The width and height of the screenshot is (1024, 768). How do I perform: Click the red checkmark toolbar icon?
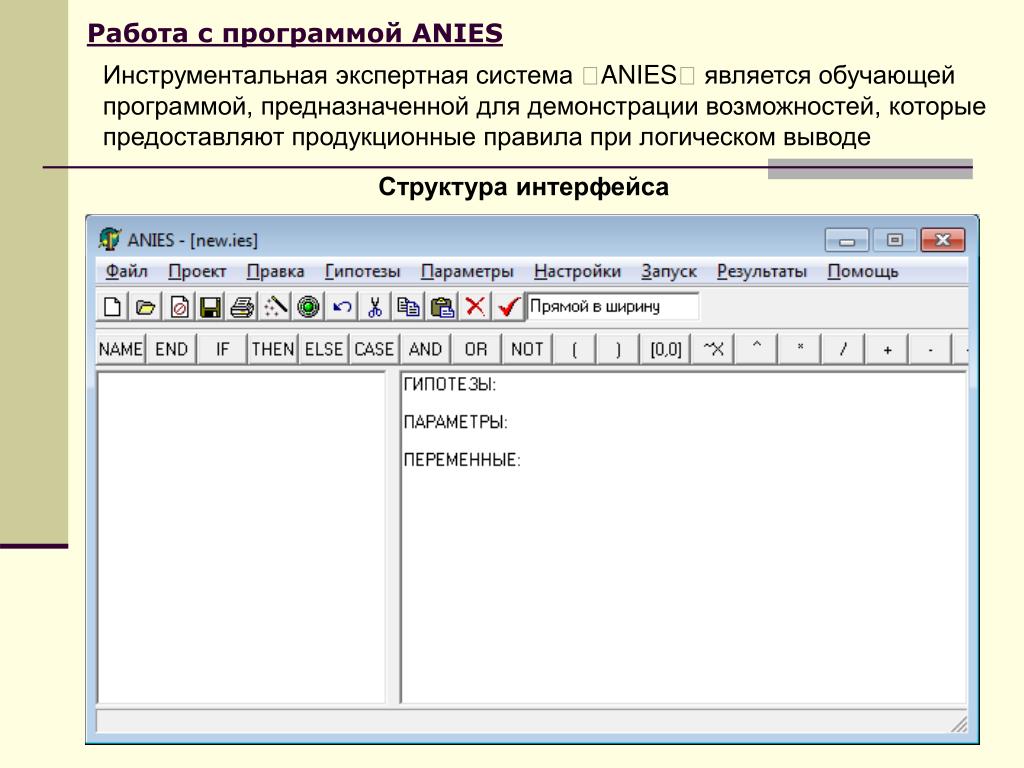(509, 306)
